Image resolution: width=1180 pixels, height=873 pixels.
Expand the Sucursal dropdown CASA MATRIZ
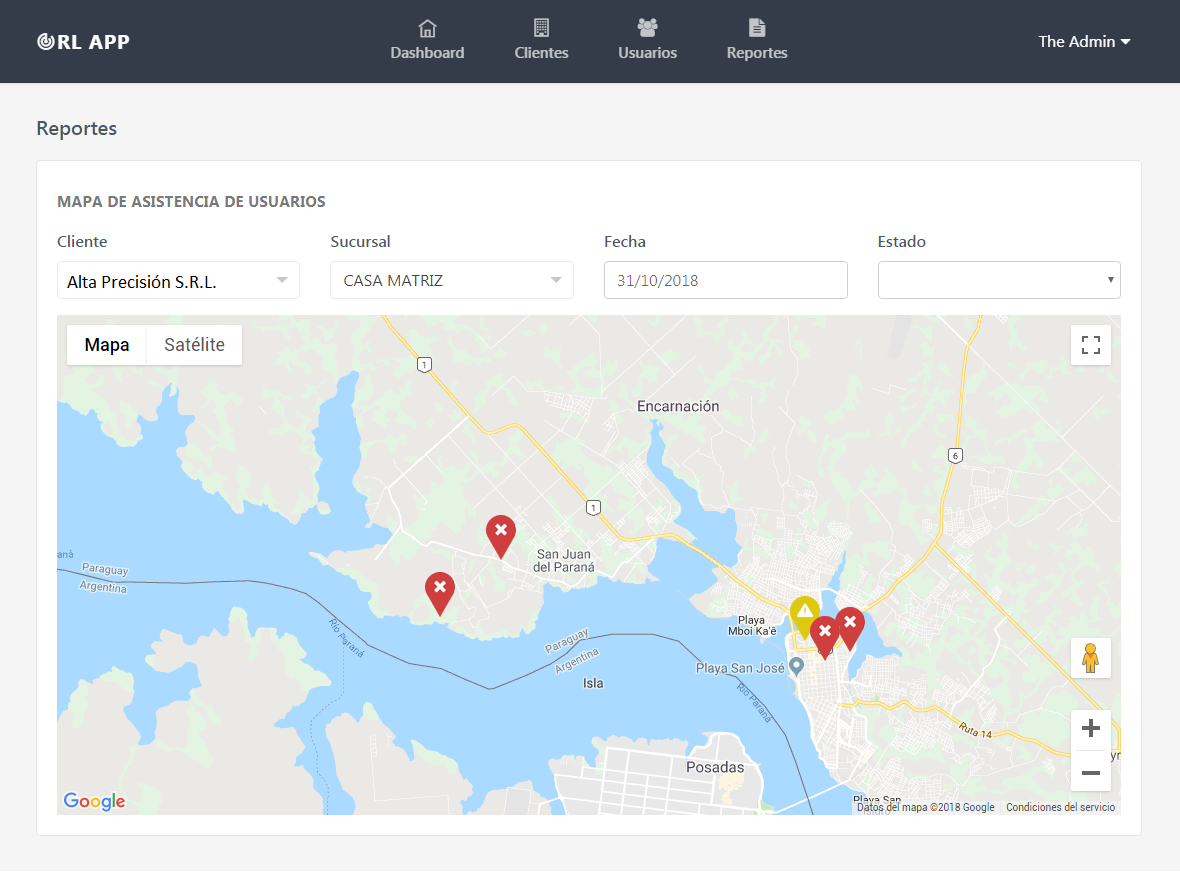(452, 281)
